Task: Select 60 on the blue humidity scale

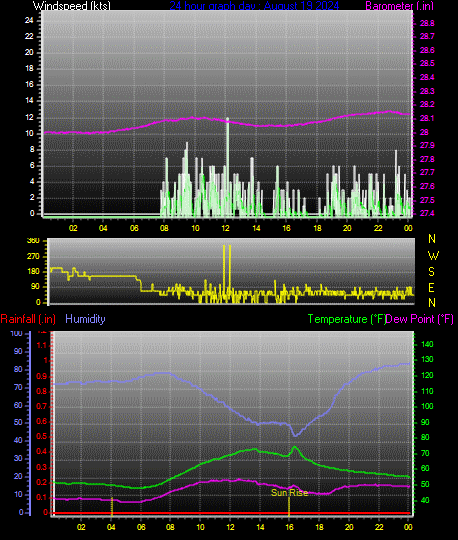Action: (x=18, y=405)
